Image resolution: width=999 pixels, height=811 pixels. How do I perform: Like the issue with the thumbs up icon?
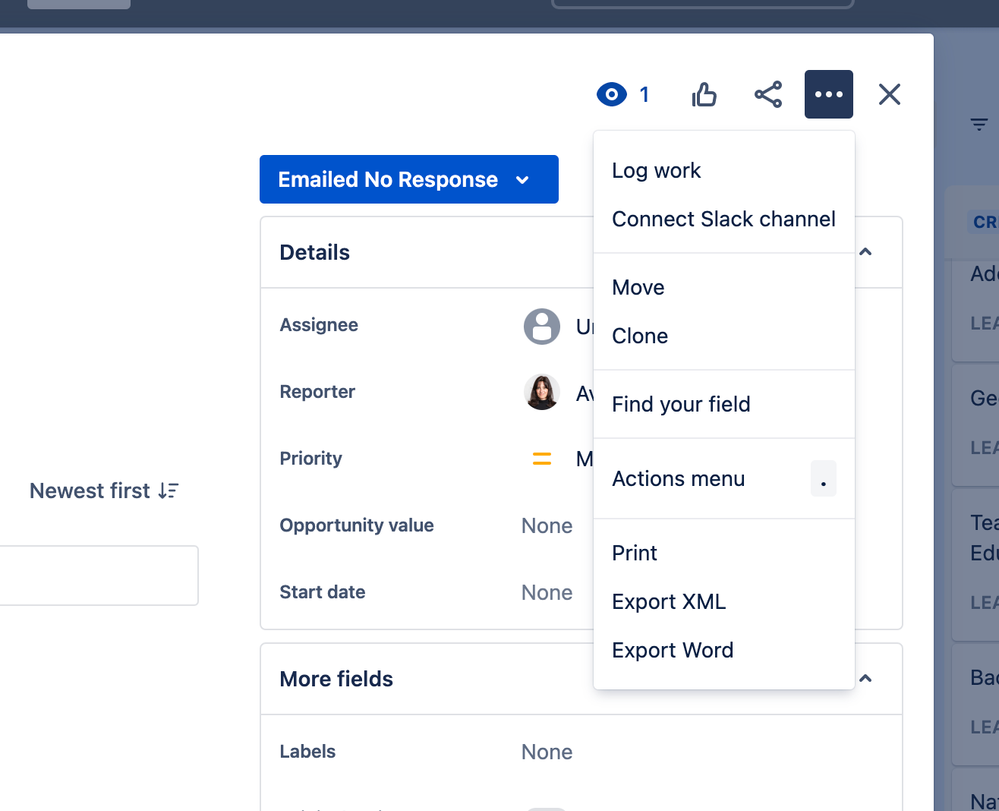coord(704,93)
